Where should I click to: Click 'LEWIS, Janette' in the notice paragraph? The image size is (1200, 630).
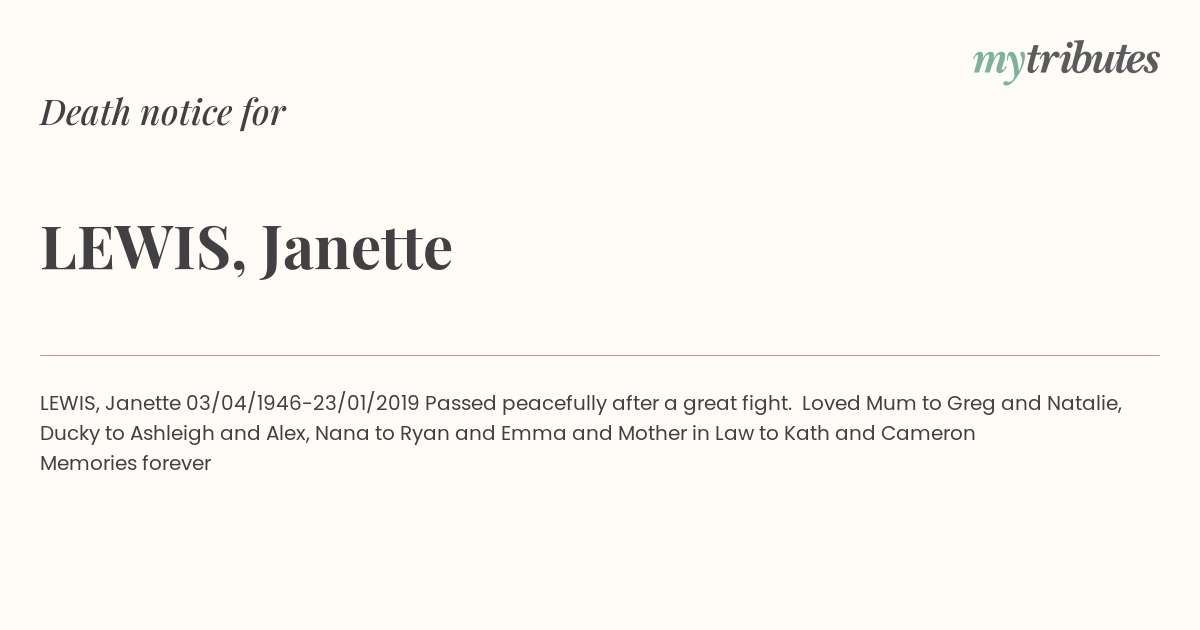(x=110, y=404)
